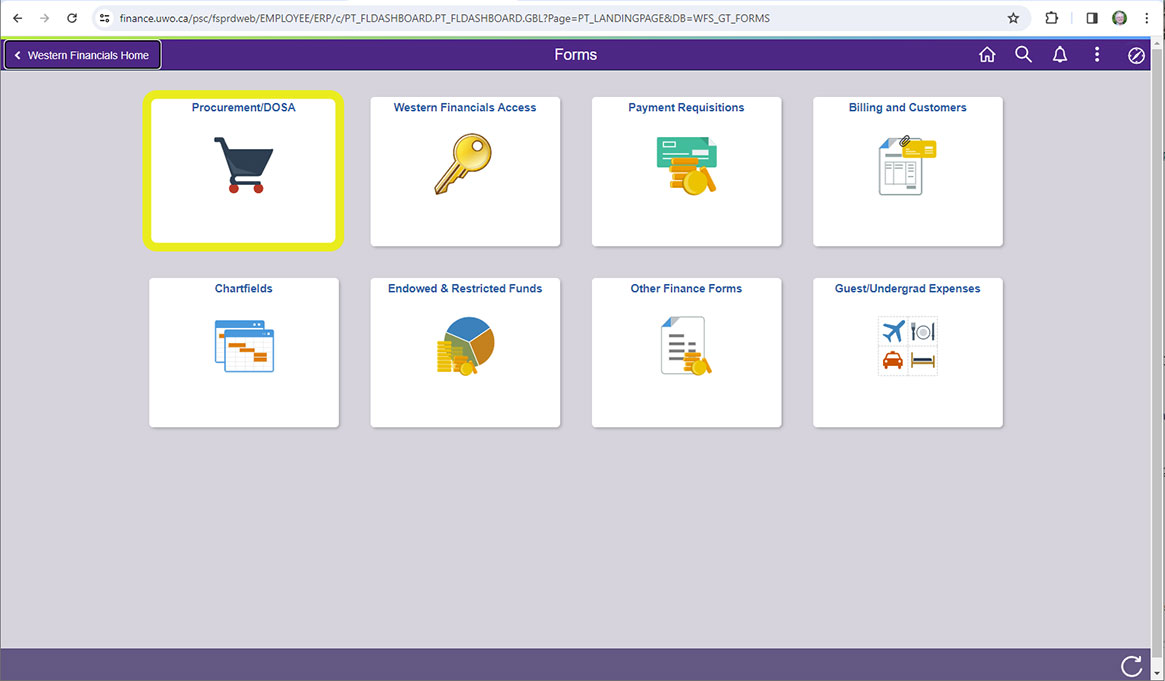Click the Guest/Undergrad Expenses title
Viewport: 1165px width, 681px height.
[908, 289]
